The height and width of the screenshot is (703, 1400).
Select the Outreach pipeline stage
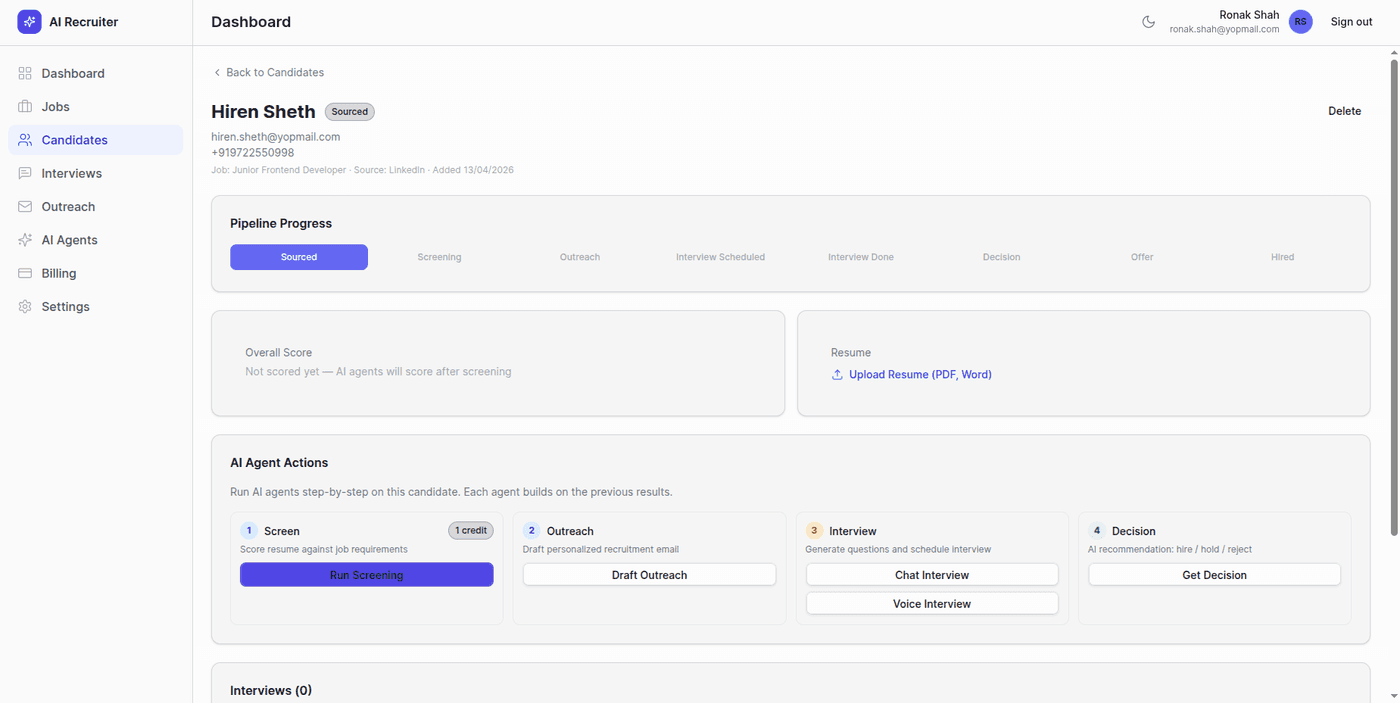(580, 257)
